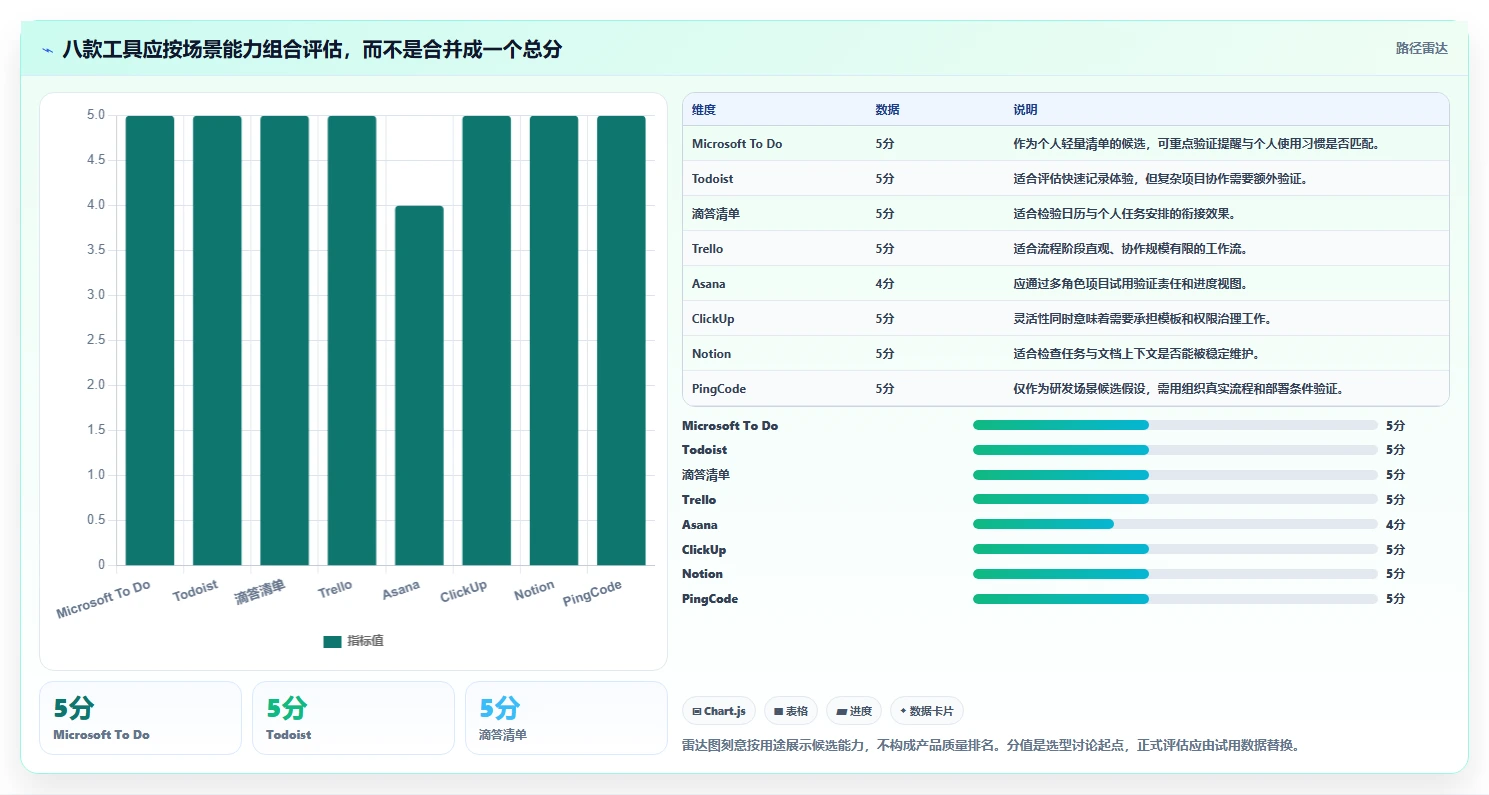Click the 维度 column header
Viewport: 1489px width, 795px height.
point(704,110)
